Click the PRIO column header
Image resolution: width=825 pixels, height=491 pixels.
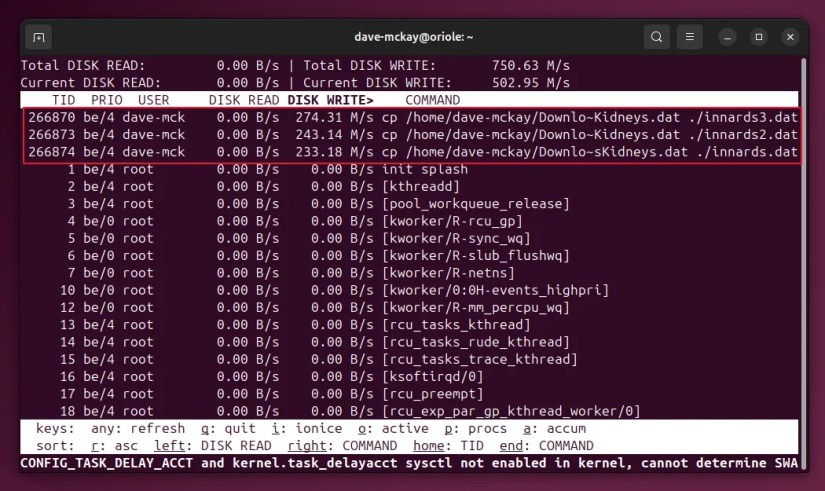pos(107,100)
